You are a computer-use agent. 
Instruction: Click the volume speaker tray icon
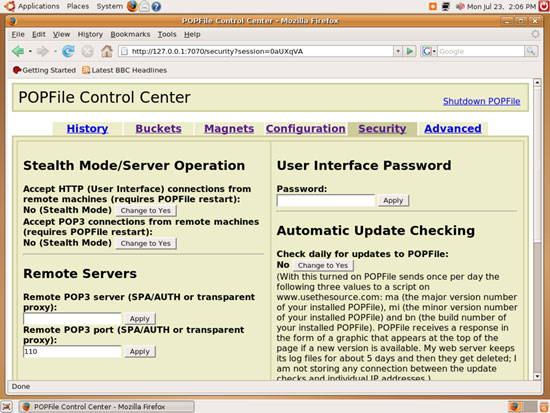point(460,6)
